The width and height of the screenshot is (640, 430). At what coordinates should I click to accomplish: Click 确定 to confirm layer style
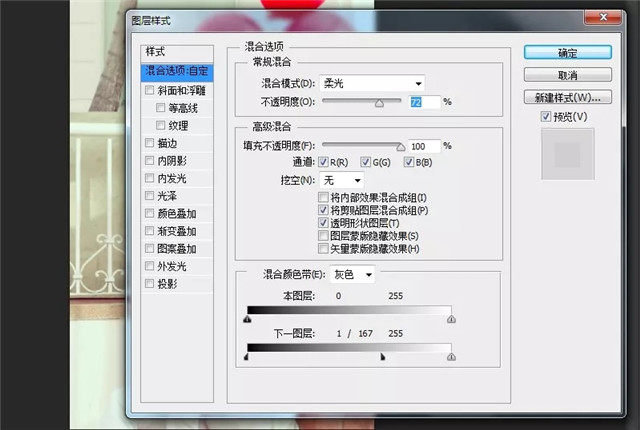(x=567, y=53)
